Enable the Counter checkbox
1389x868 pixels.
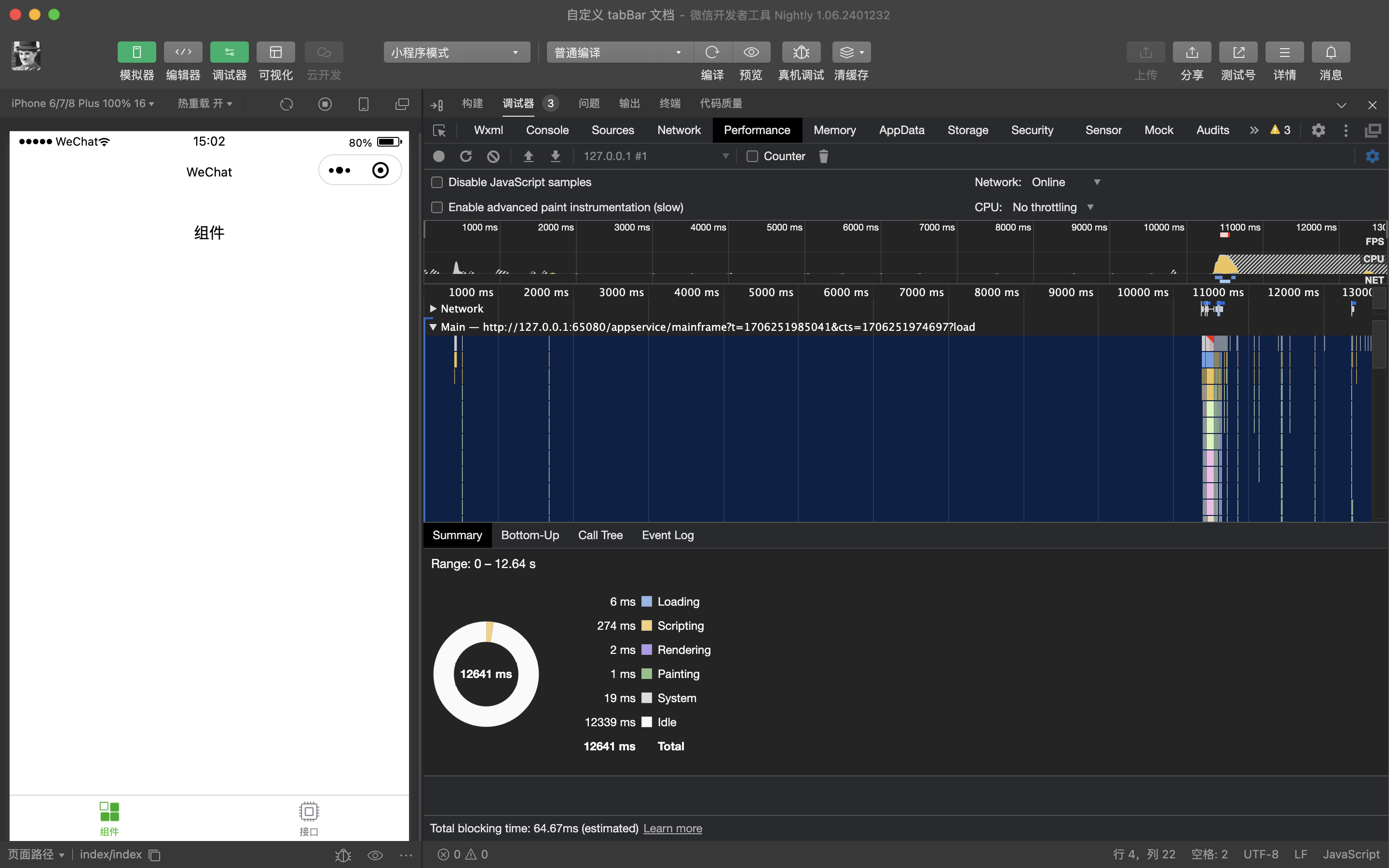pos(752,156)
